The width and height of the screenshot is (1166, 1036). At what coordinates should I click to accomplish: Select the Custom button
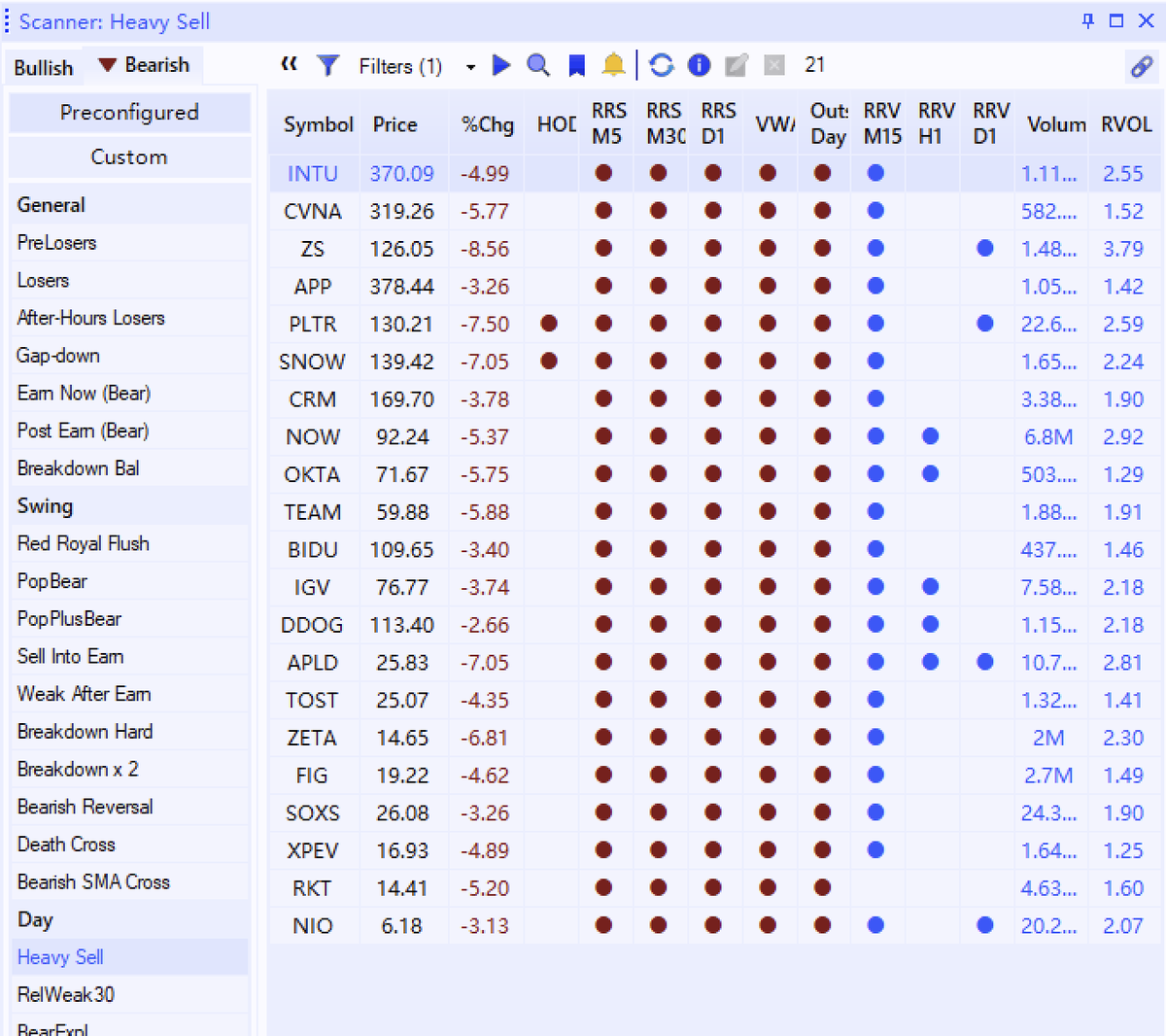(x=129, y=157)
